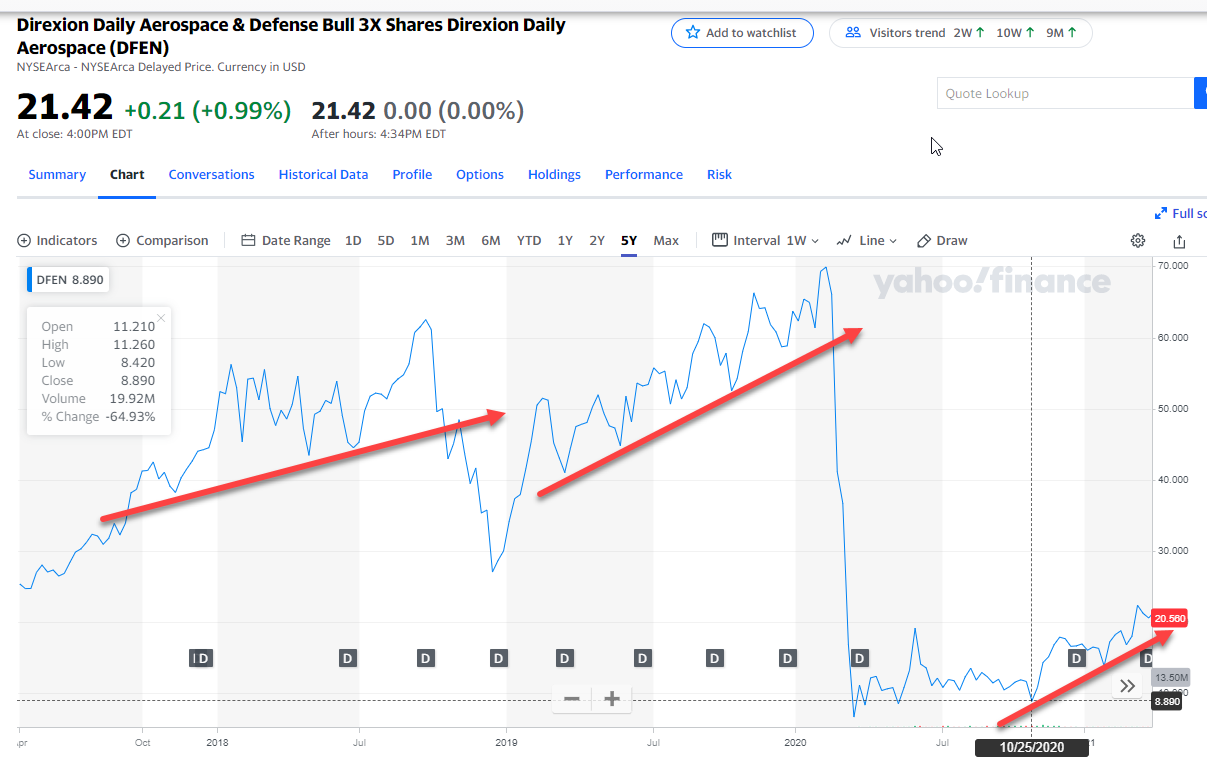Open the Holdings tab
Screen dimensions: 1207x764
554,174
